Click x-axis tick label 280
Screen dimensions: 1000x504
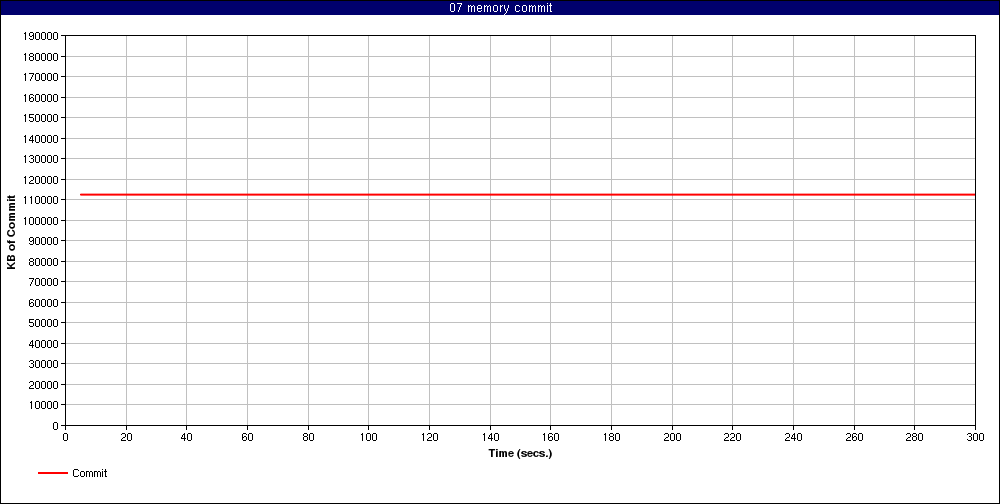[x=915, y=437]
